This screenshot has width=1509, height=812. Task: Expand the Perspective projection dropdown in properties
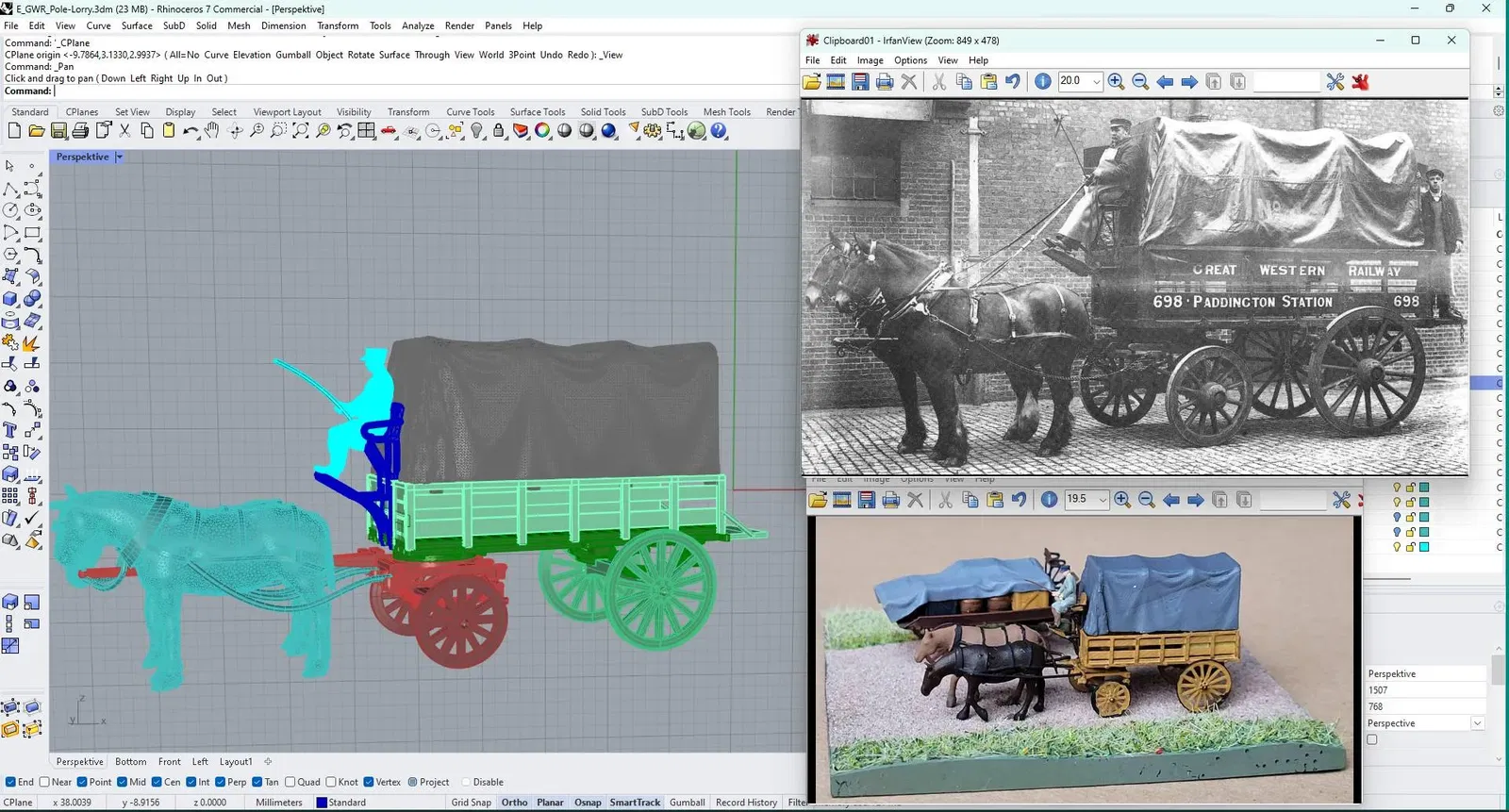coord(1477,723)
